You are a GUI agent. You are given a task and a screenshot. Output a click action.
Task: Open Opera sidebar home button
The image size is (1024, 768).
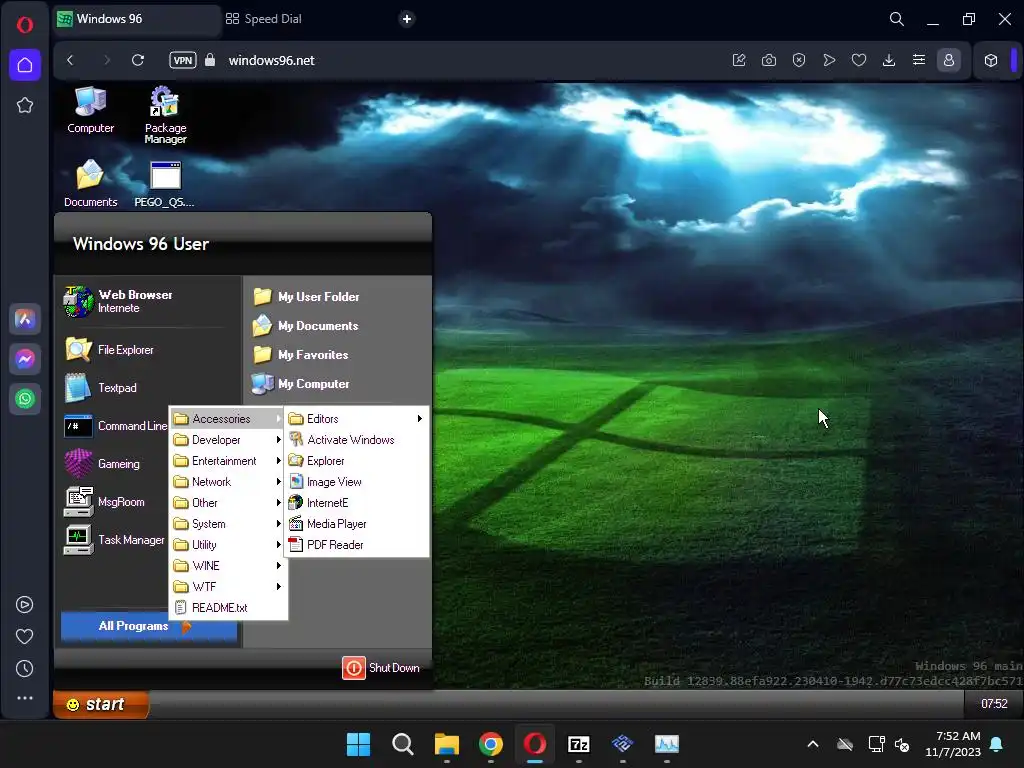25,65
